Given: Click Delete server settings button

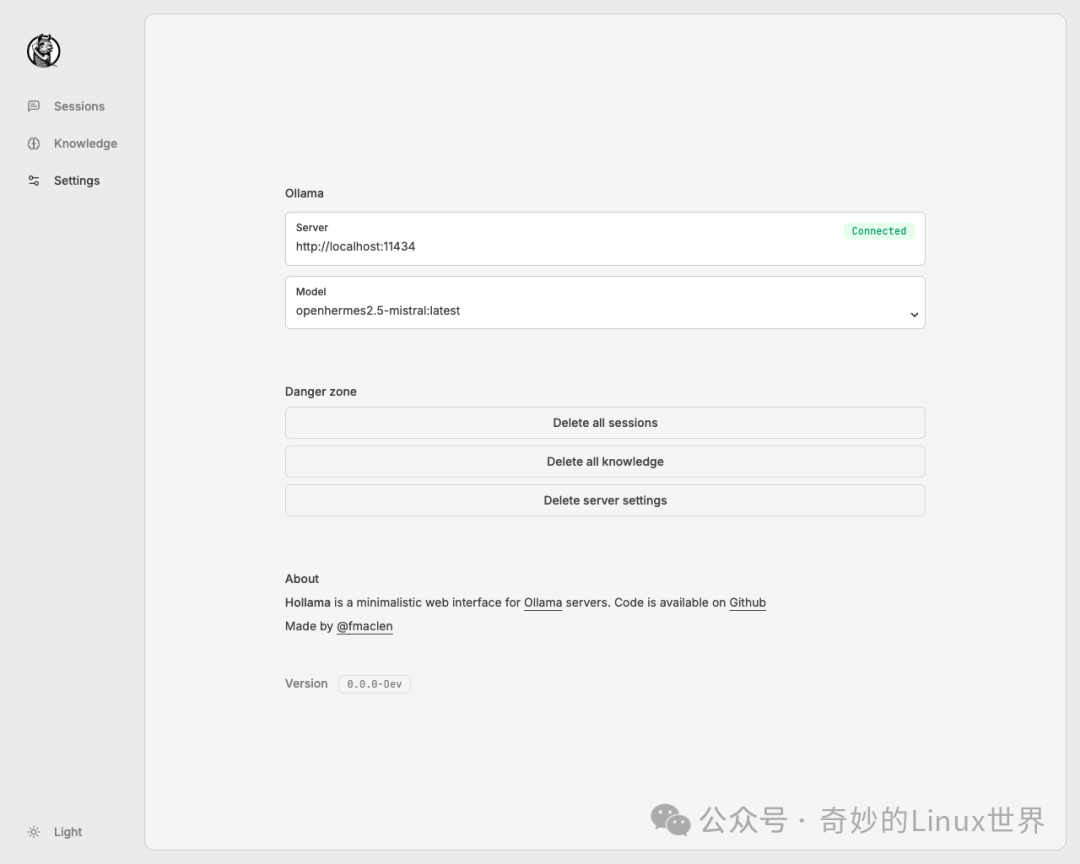Looking at the screenshot, I should 605,500.
